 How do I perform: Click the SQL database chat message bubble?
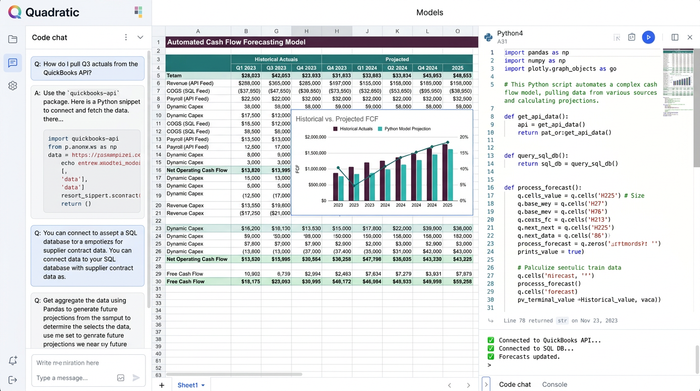point(88,255)
